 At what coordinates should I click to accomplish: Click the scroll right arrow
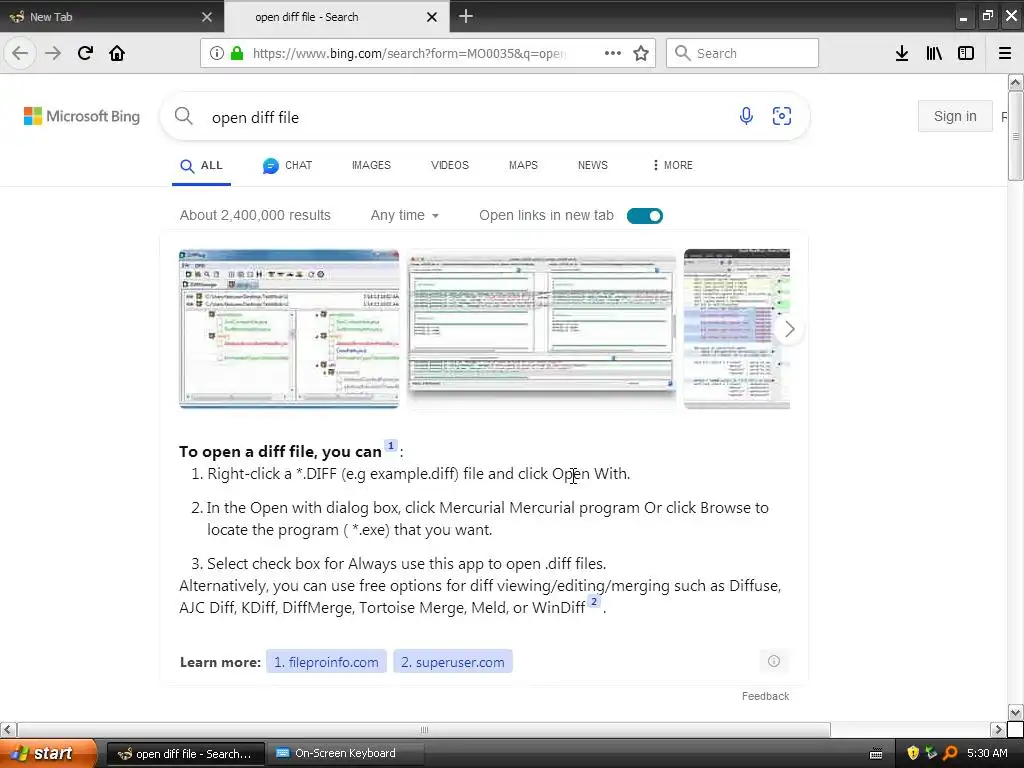pyautogui.click(x=998, y=729)
